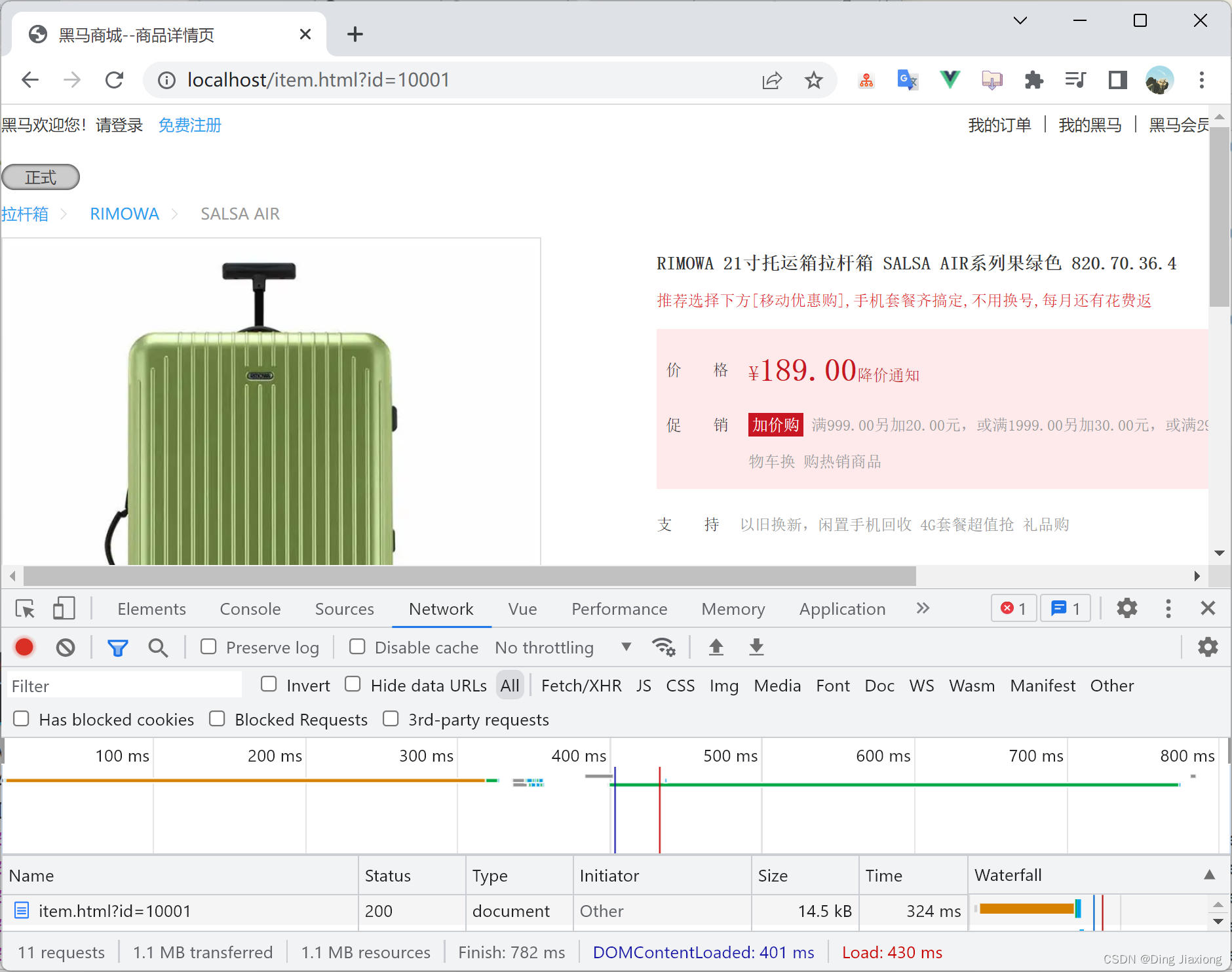Image resolution: width=1232 pixels, height=972 pixels.
Task: Open the Memory tab
Action: [733, 609]
